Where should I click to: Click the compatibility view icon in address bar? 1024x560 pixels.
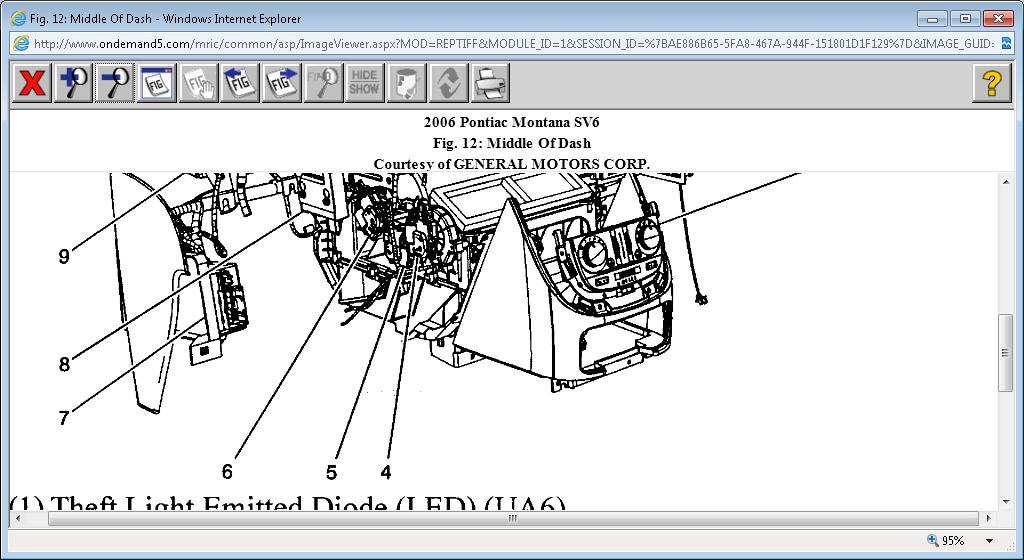pos(1006,44)
